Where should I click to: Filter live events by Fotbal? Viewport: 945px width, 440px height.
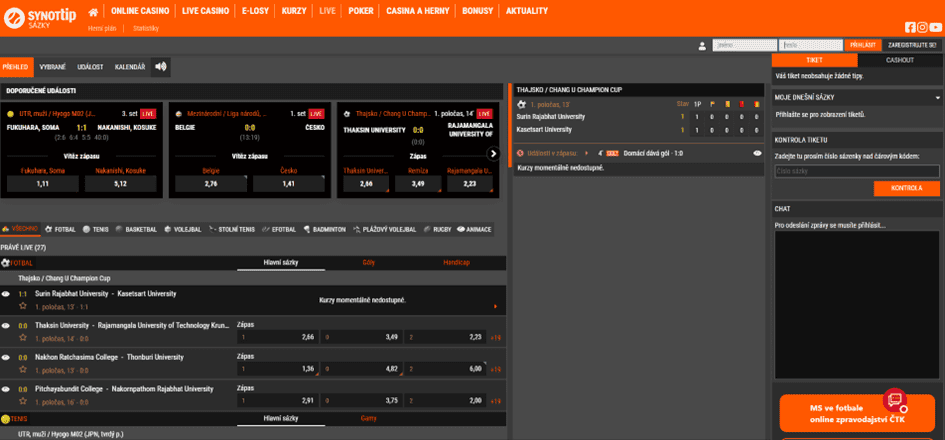[60, 230]
